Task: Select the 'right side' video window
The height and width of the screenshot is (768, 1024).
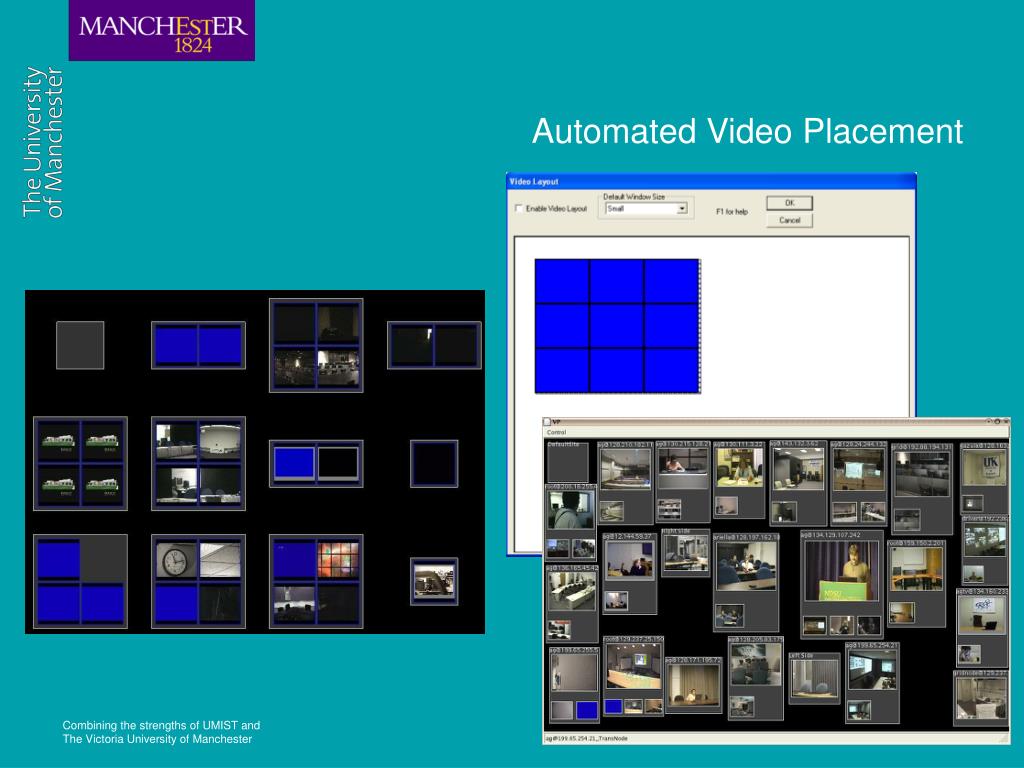Action: [685, 552]
